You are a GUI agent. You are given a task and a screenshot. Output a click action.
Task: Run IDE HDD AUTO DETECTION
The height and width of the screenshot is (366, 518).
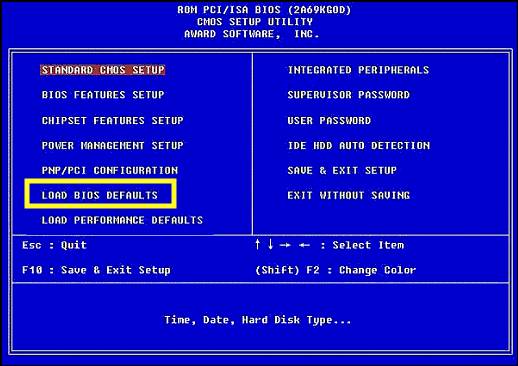pos(359,146)
